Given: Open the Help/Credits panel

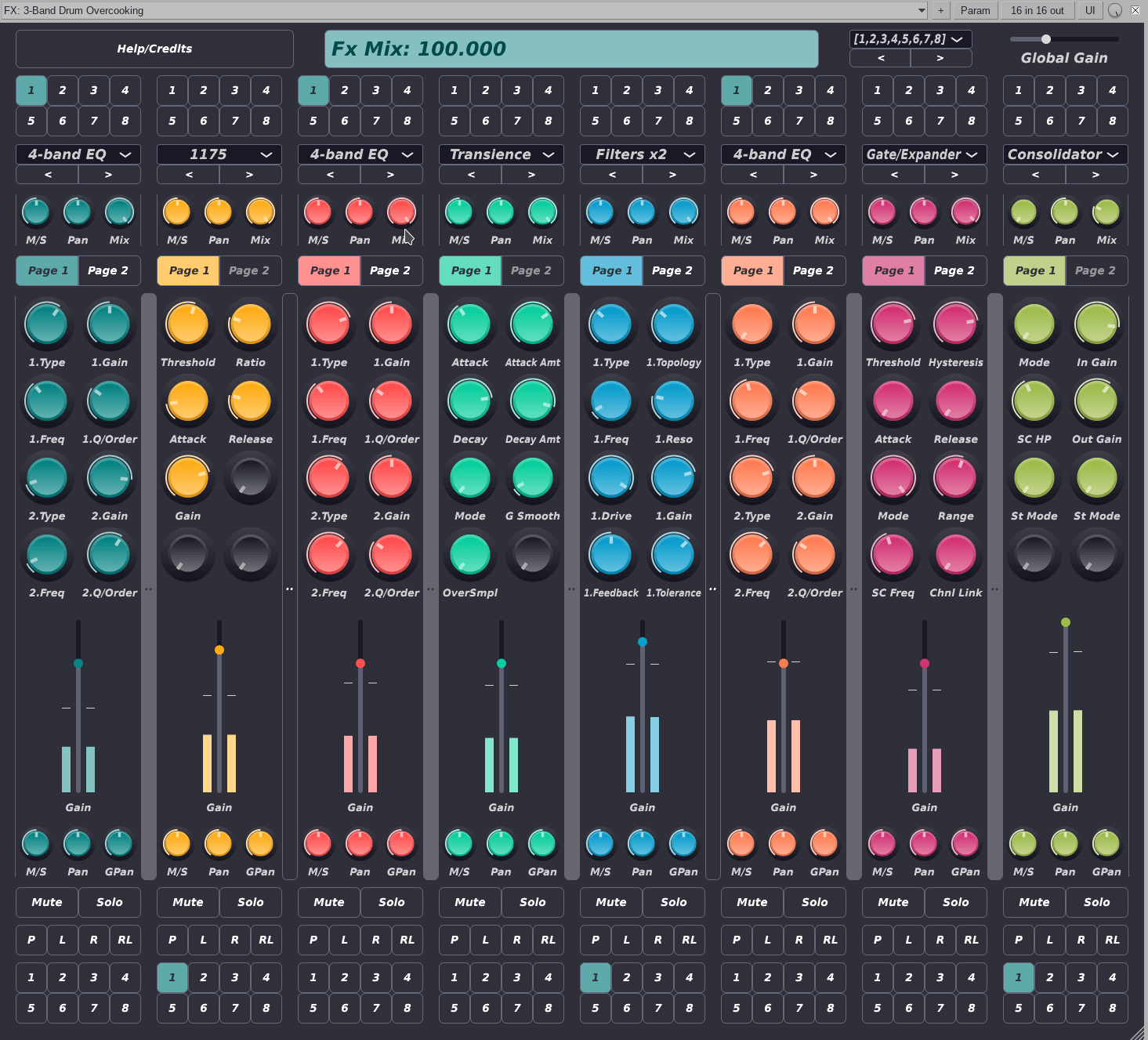Looking at the screenshot, I should click(x=154, y=49).
